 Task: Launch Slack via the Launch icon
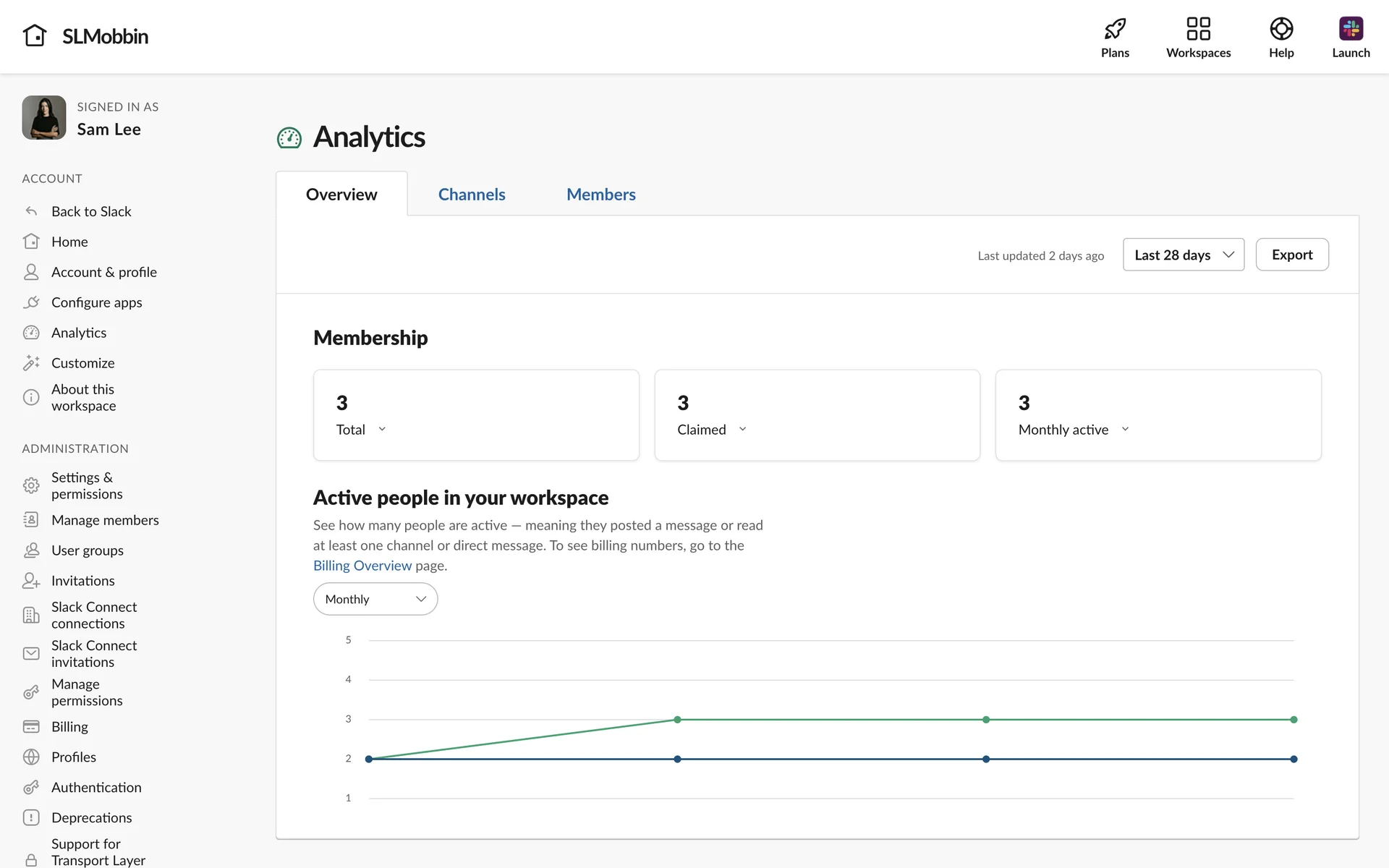1351,29
